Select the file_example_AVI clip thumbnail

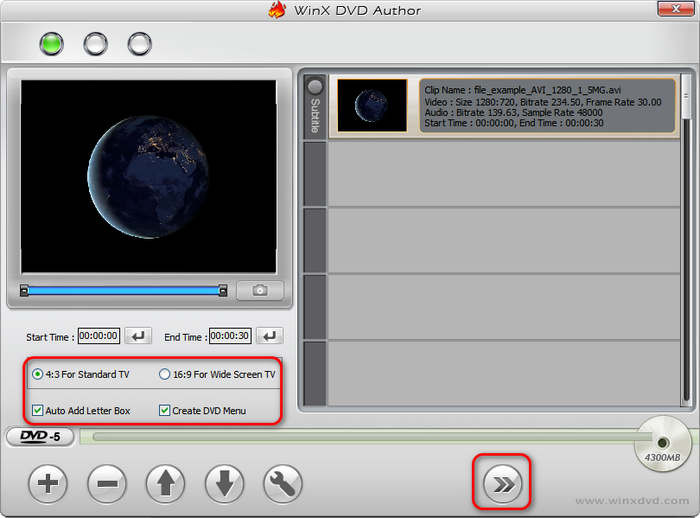372,106
